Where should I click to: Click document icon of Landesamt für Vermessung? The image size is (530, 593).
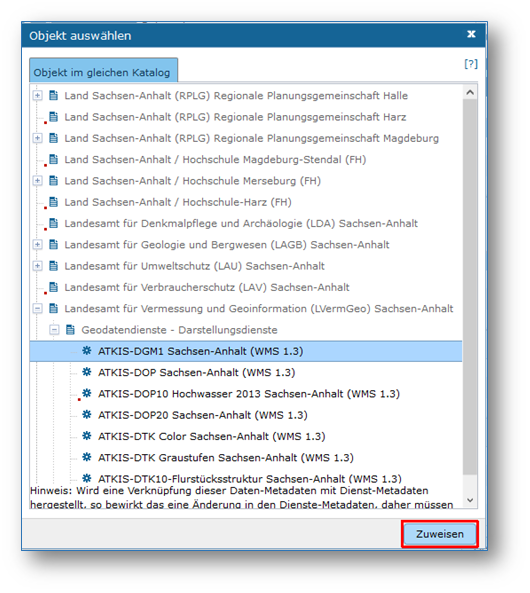(x=54, y=308)
